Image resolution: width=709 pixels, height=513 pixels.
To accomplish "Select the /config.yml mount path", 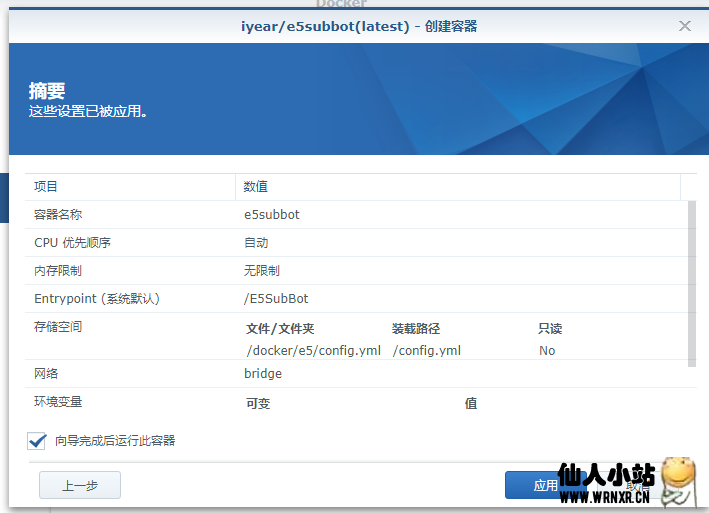I will [426, 351].
